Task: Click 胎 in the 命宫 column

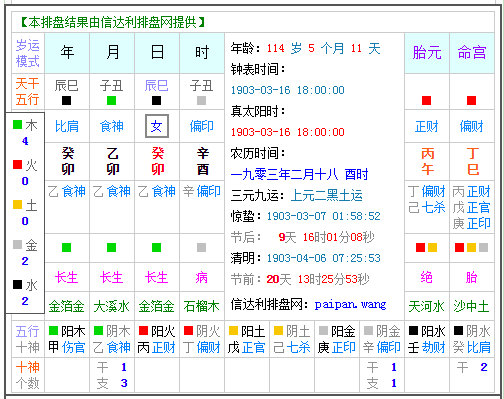Action: click(x=472, y=277)
